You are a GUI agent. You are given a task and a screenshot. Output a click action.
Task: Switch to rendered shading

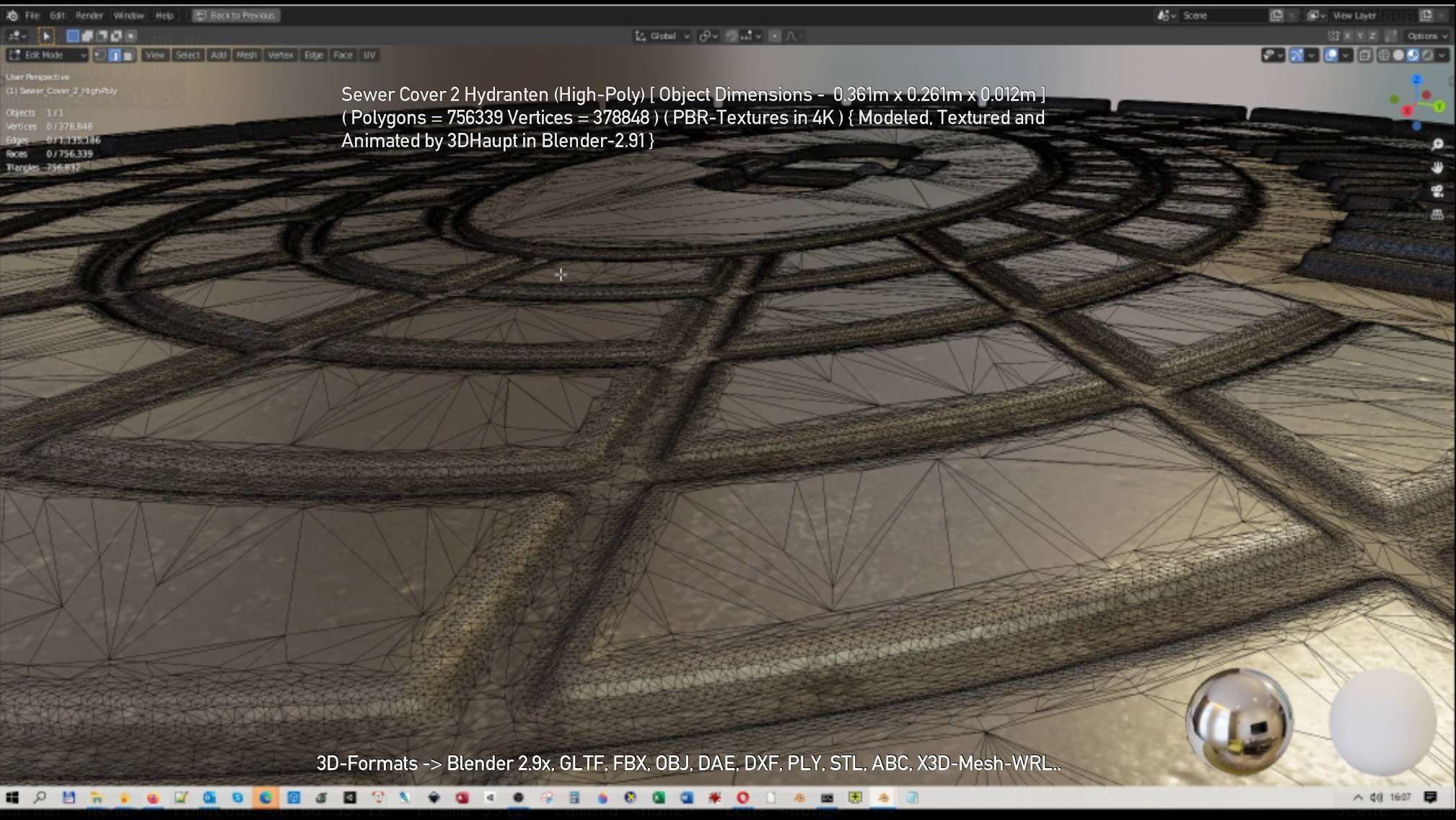tap(1427, 55)
